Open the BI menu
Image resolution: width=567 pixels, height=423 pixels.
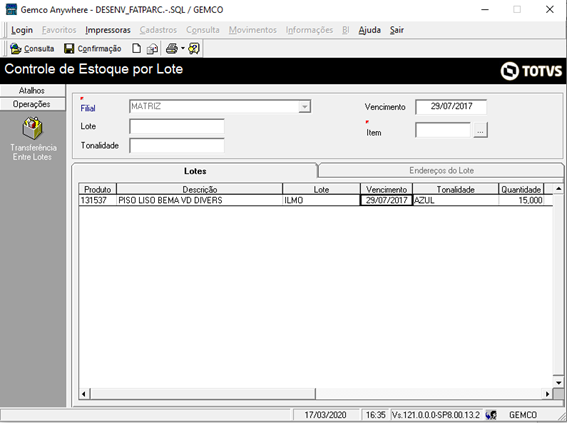[346, 30]
